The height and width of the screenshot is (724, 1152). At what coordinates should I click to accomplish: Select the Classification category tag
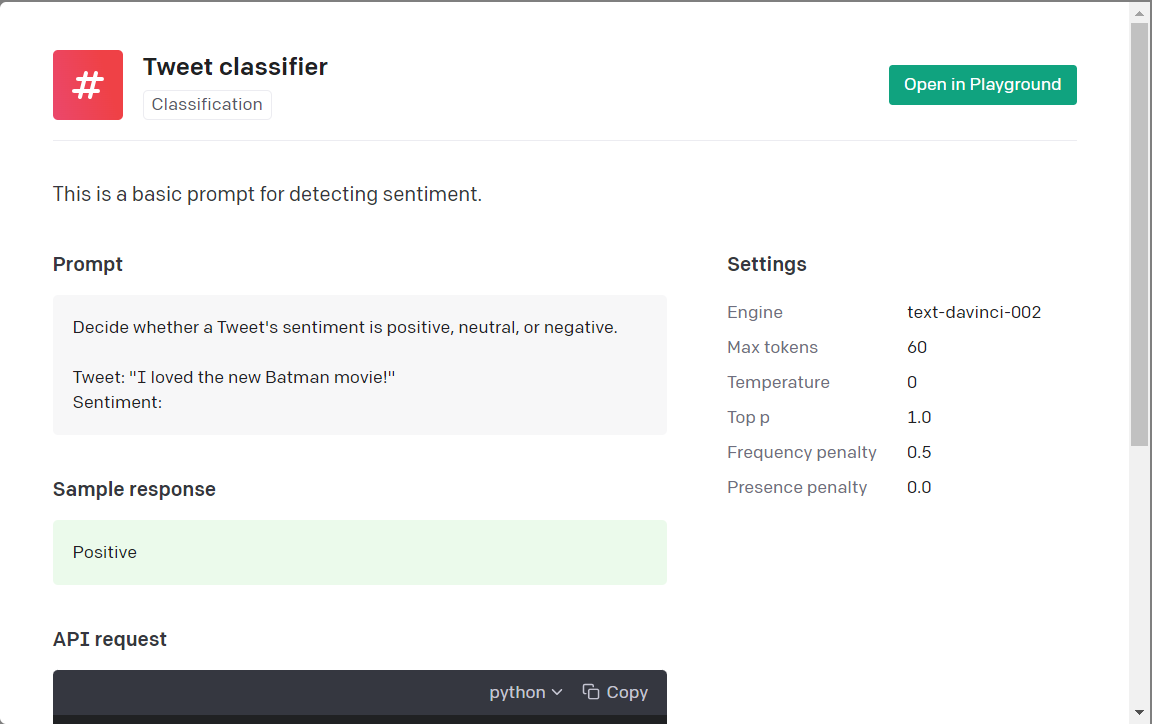pos(206,104)
